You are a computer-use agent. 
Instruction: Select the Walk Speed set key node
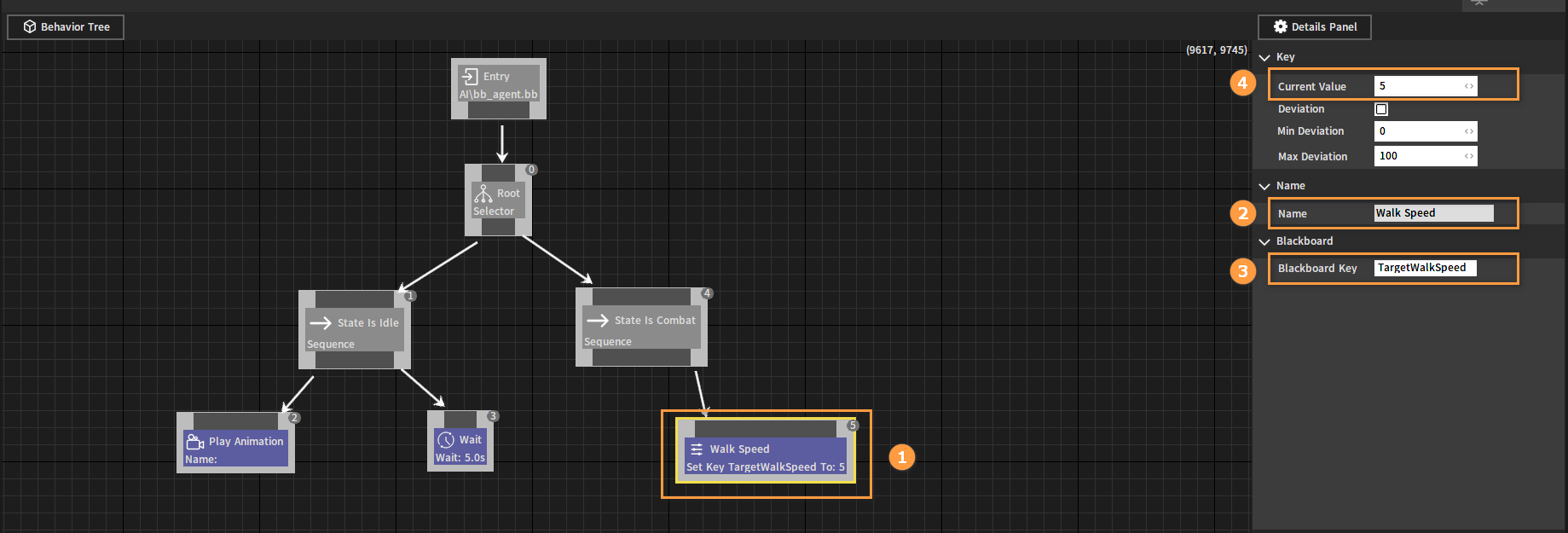(x=766, y=451)
